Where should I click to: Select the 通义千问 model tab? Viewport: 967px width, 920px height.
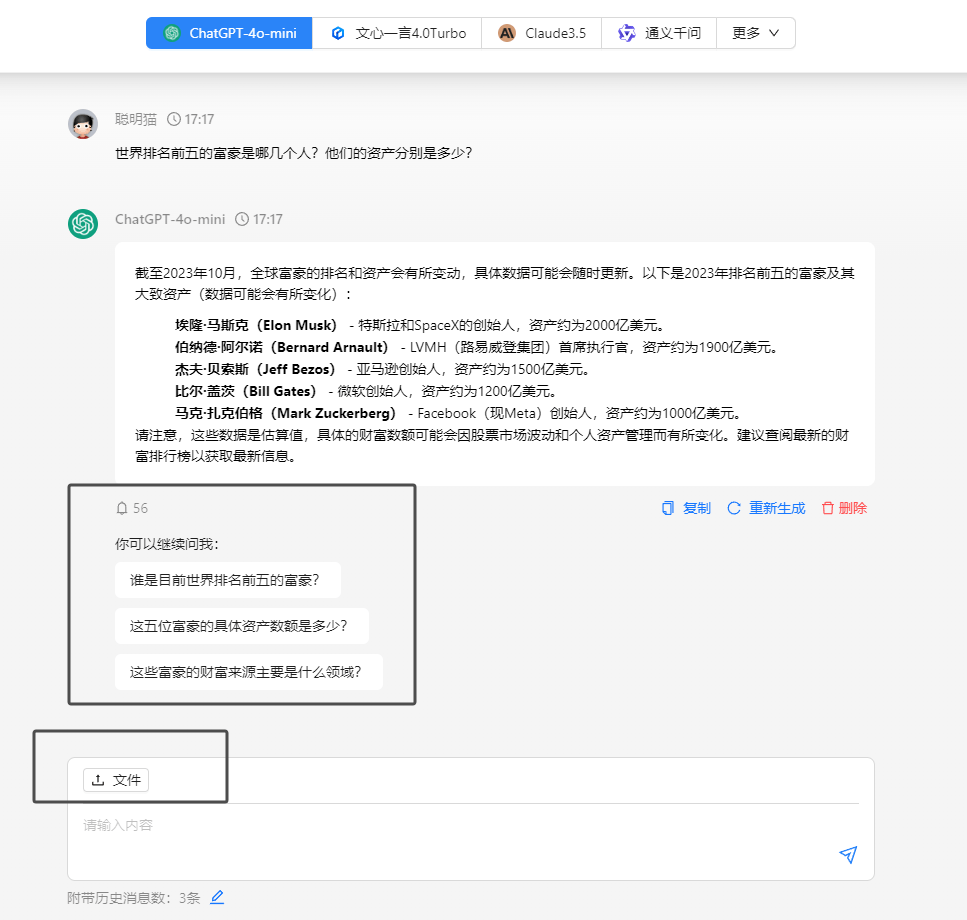tap(659, 33)
